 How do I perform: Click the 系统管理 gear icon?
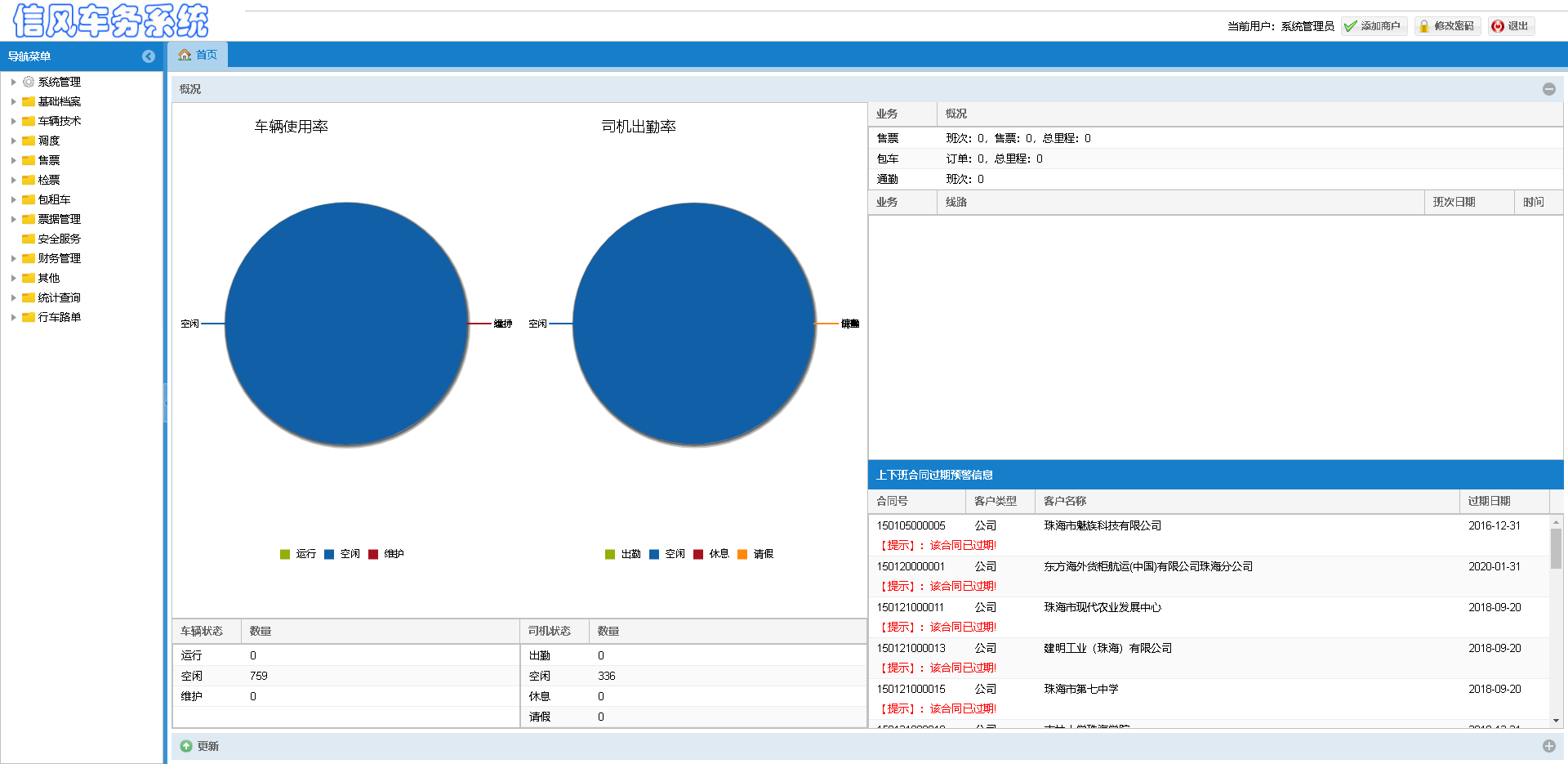[x=29, y=82]
